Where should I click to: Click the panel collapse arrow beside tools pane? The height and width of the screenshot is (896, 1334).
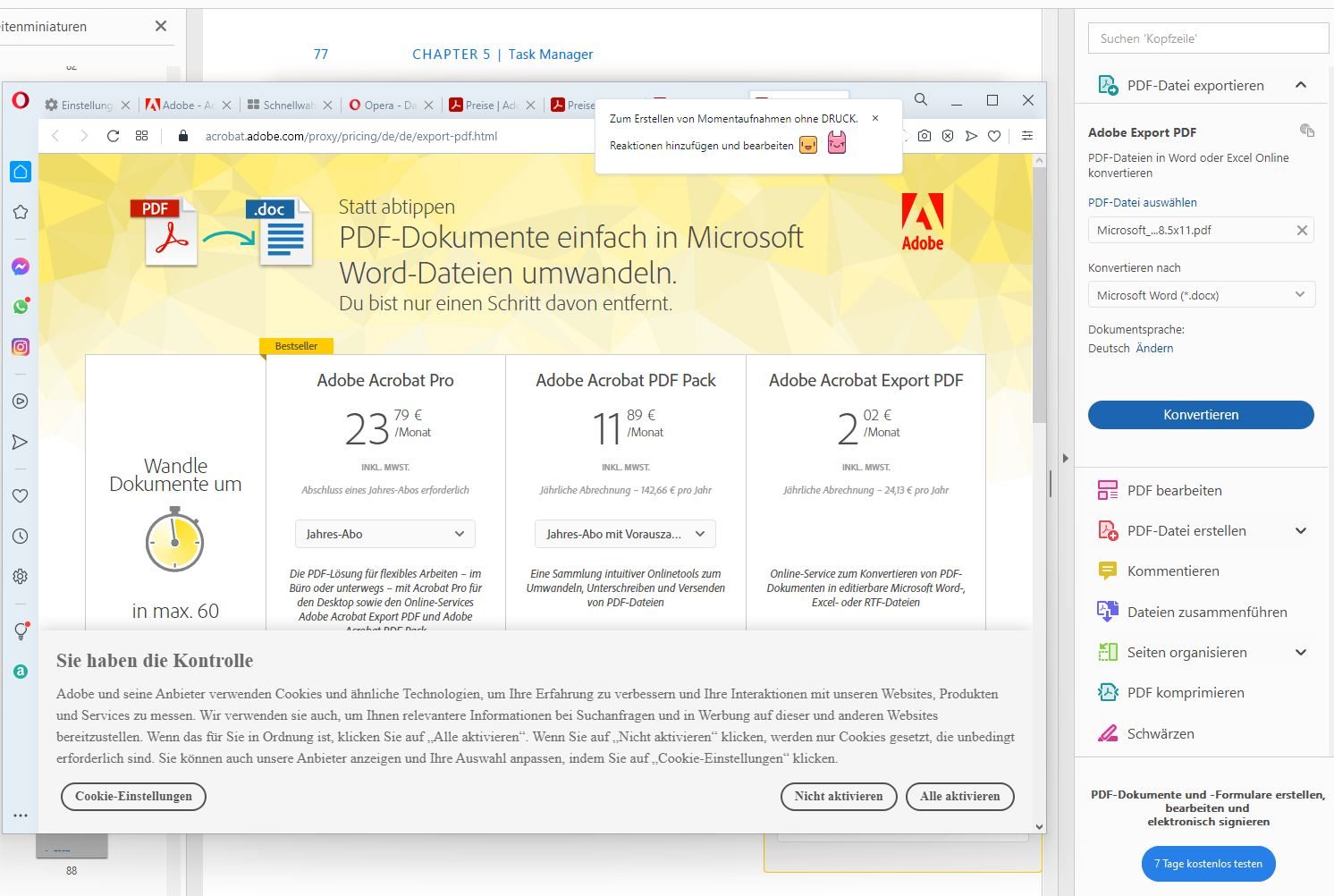[1065, 458]
